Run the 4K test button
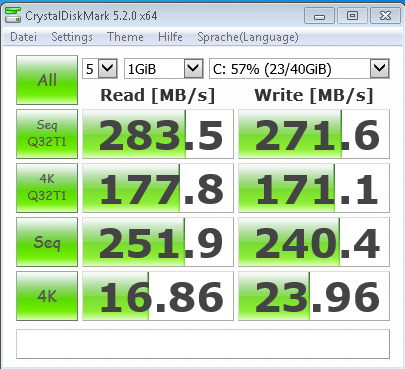 pyautogui.click(x=47, y=296)
